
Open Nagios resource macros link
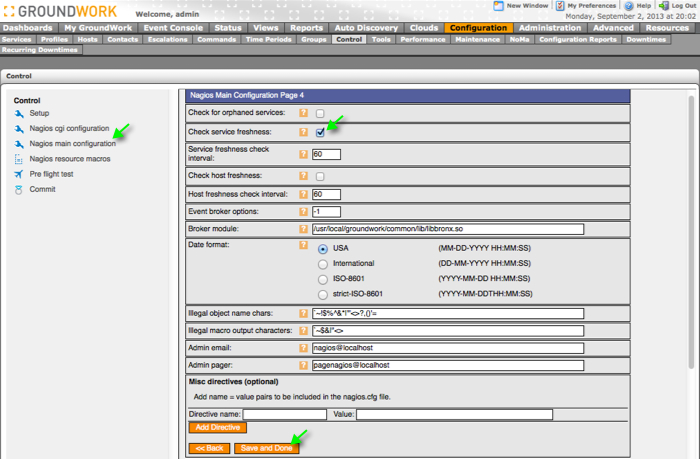[70, 159]
